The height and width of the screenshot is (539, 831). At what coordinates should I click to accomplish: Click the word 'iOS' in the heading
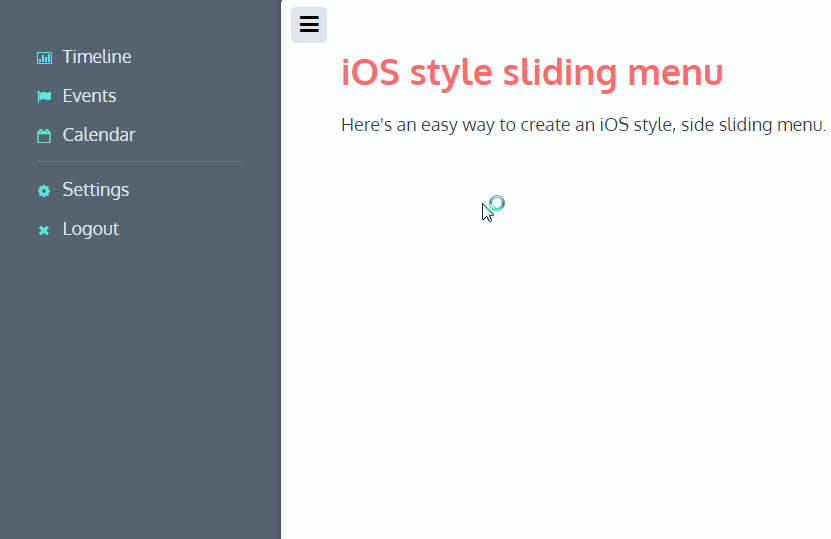pyautogui.click(x=374, y=73)
